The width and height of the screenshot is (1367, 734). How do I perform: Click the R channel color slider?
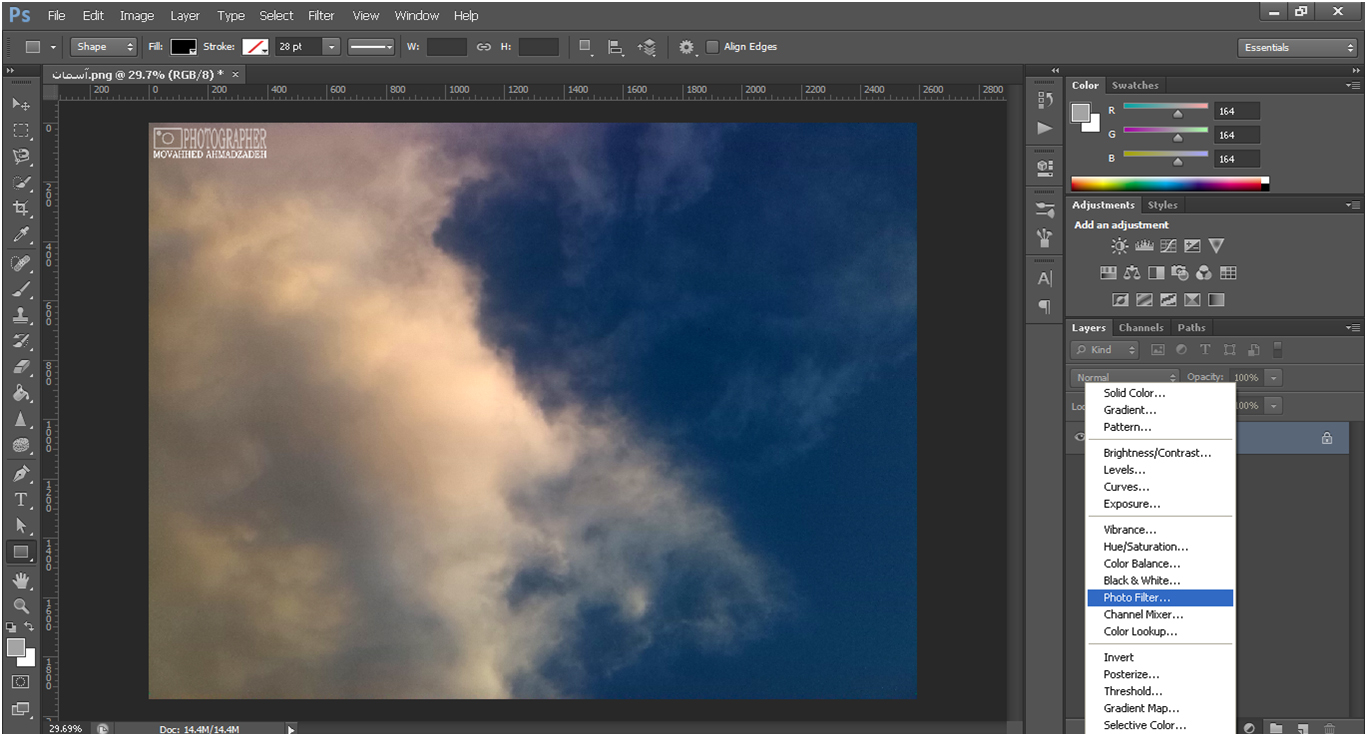(x=1165, y=108)
